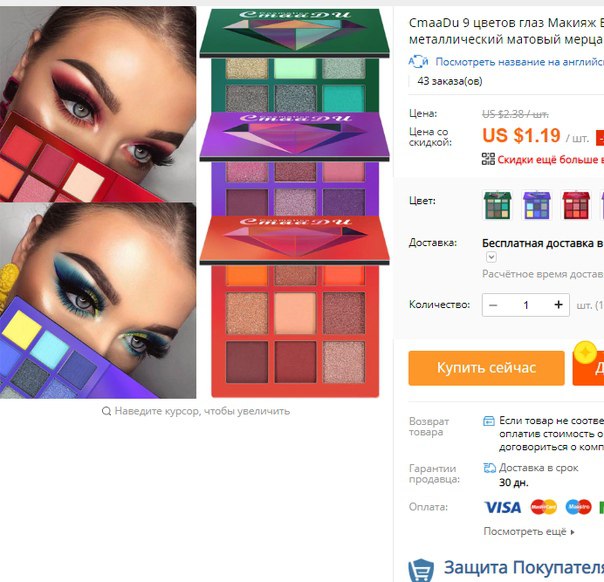The image size is (604, 582).
Task: Select the blue-purple palette color option
Action: coord(537,205)
